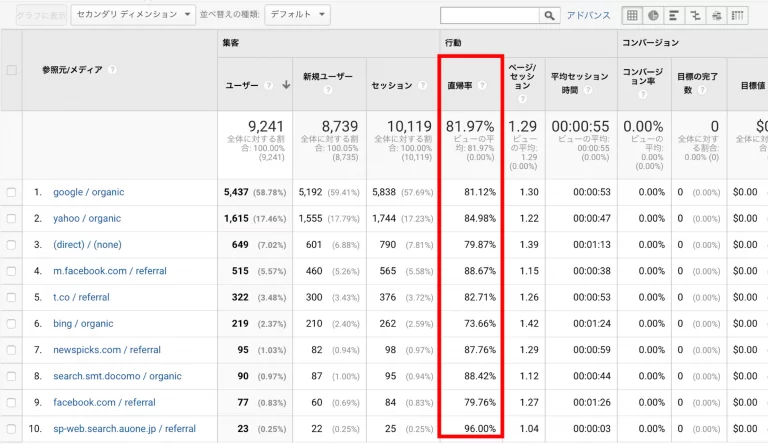
Task: Open the yahoo / organic link
Action: click(87, 219)
